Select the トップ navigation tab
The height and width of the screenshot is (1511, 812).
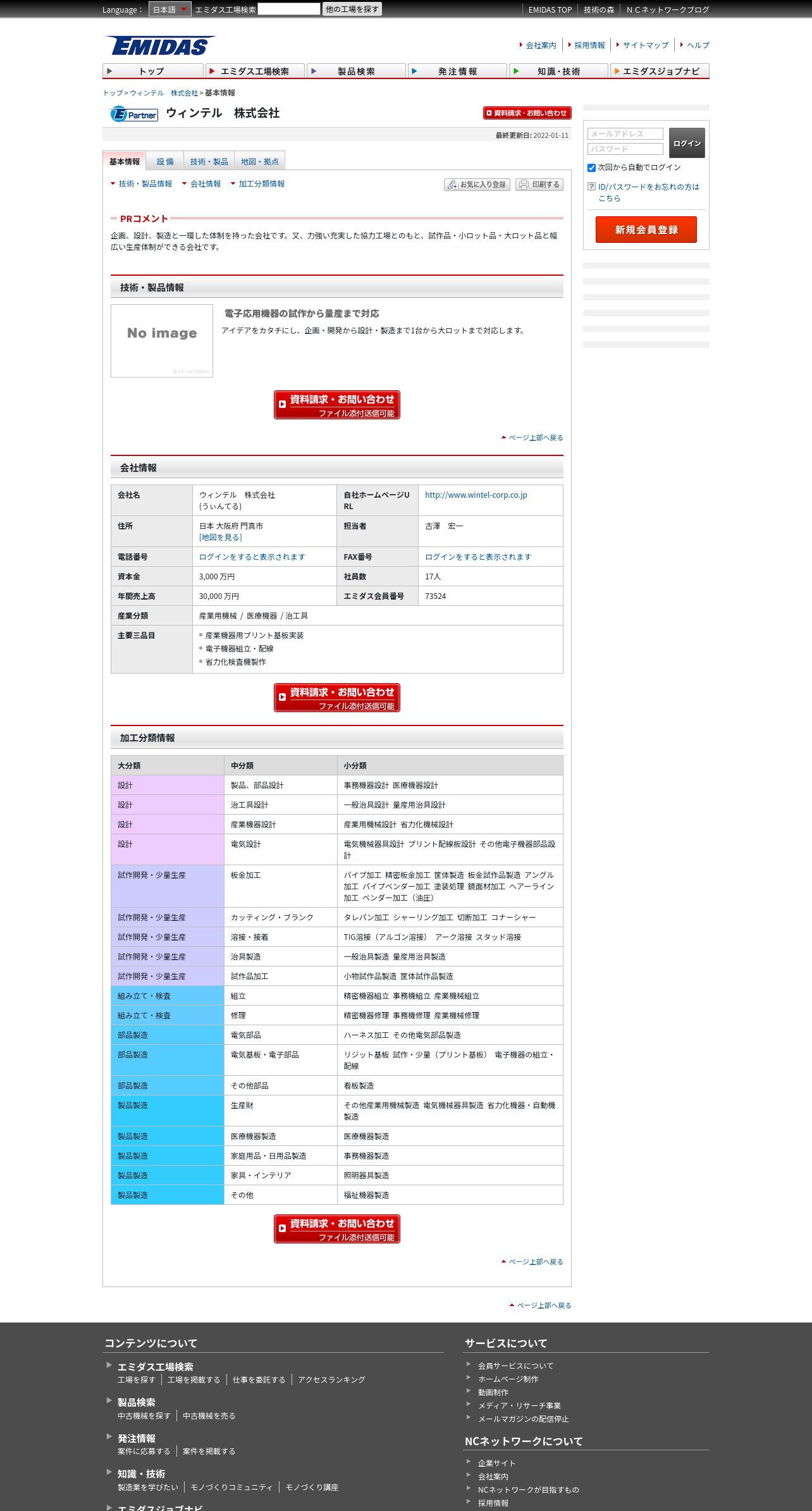point(153,71)
